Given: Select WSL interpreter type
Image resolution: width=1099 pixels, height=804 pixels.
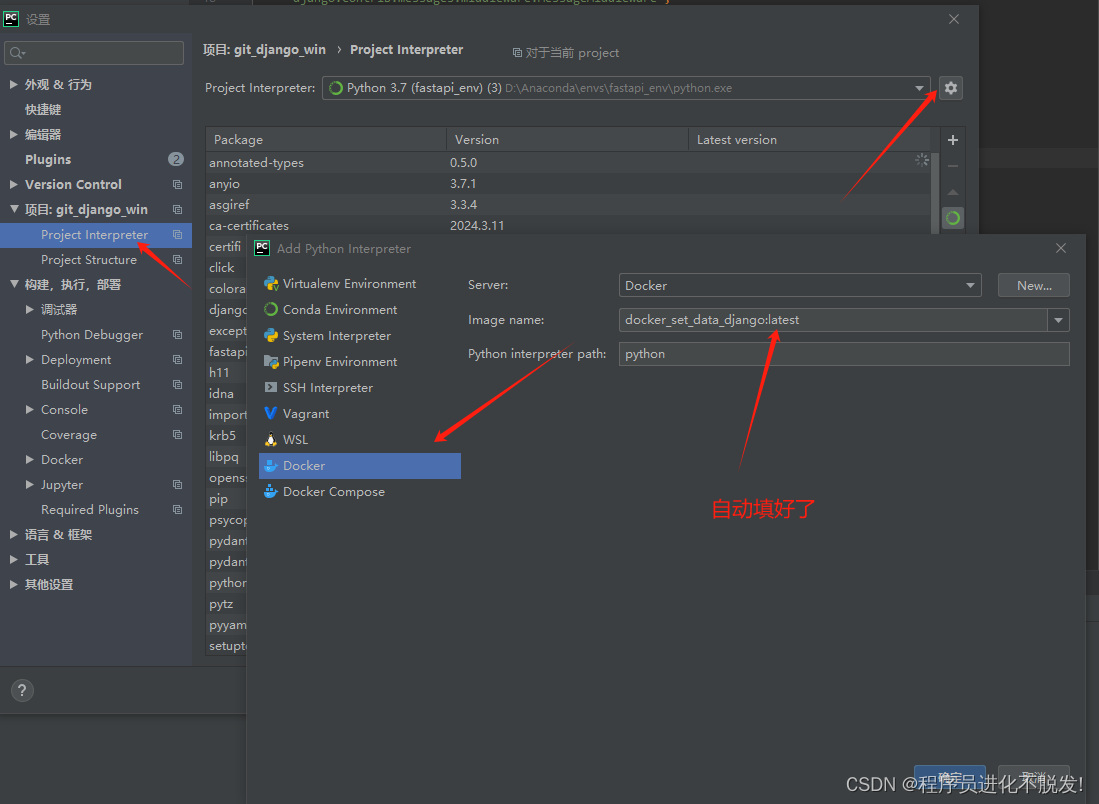Looking at the screenshot, I should pyautogui.click(x=360, y=440).
